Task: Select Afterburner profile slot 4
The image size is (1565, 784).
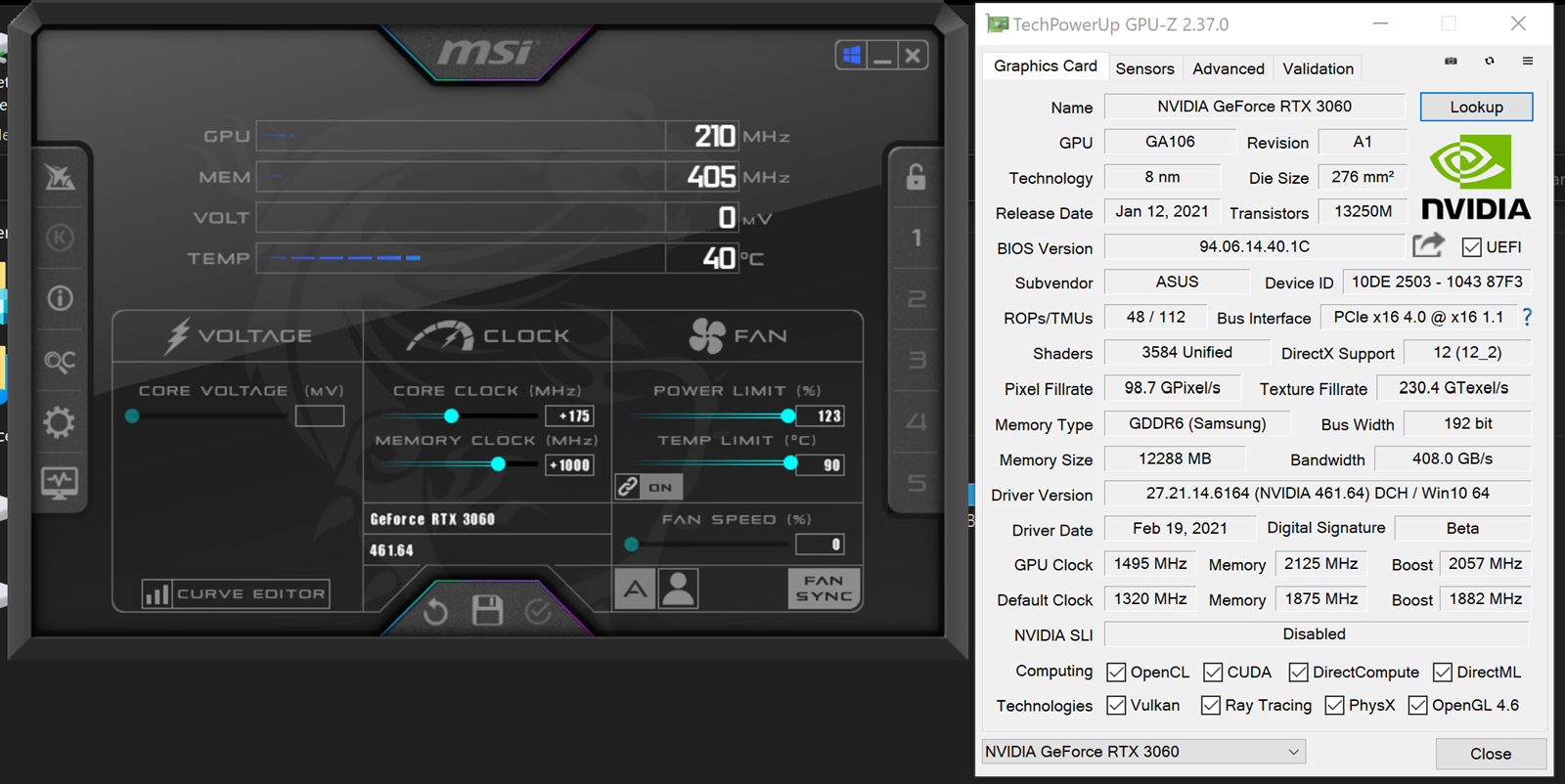Action: pyautogui.click(x=917, y=422)
